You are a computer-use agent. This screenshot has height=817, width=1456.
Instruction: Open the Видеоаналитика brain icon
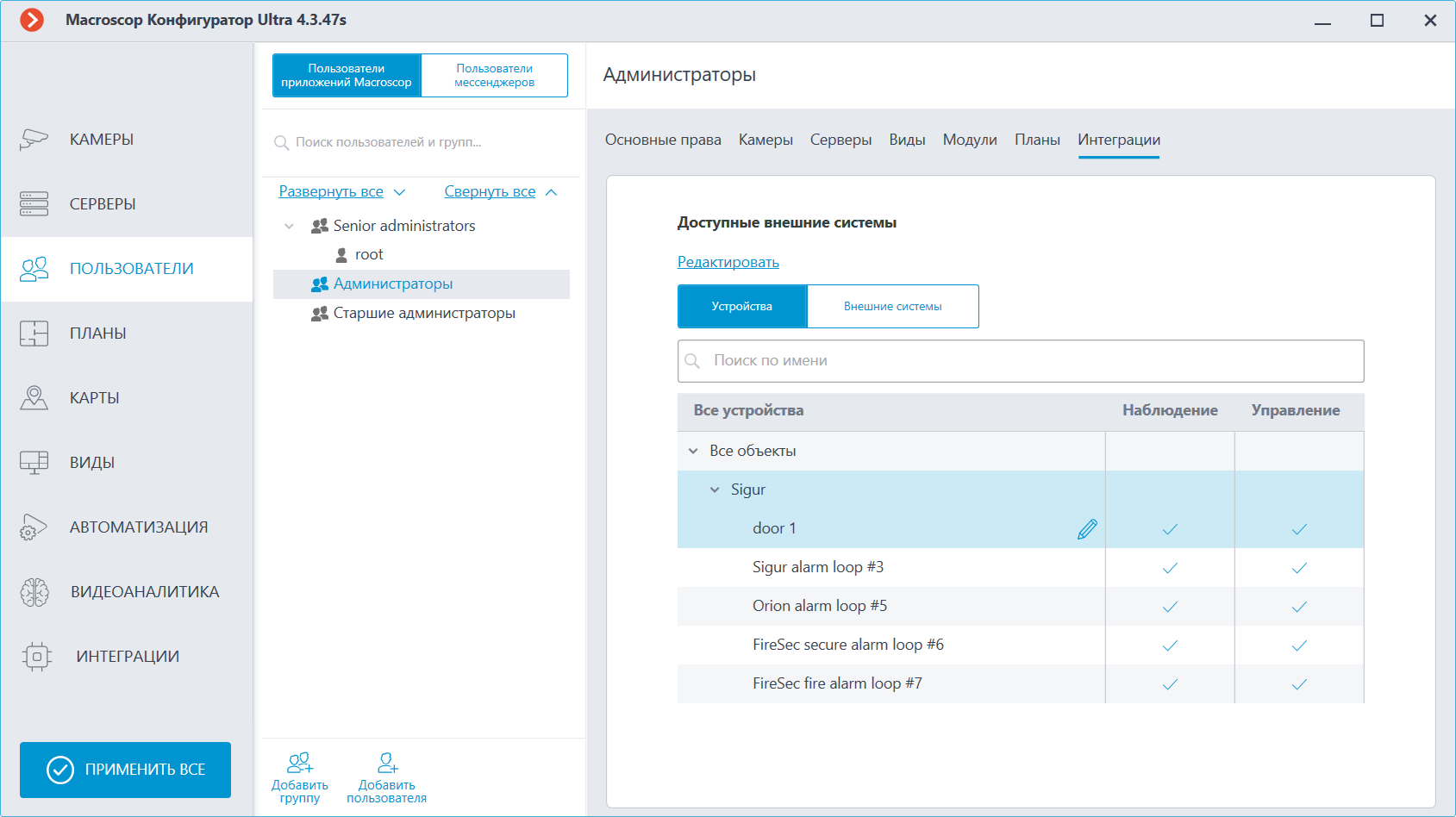[34, 592]
